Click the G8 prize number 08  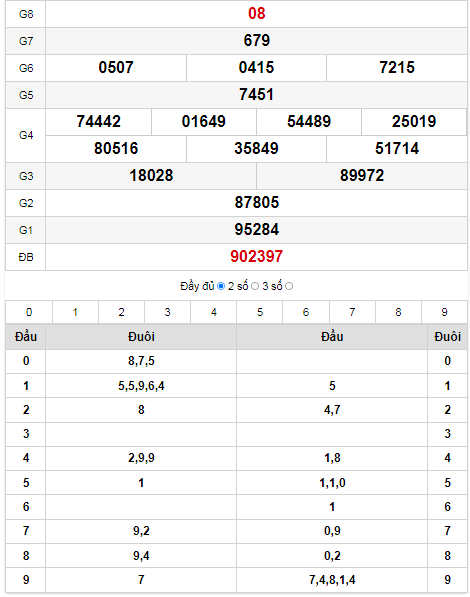[x=256, y=14]
